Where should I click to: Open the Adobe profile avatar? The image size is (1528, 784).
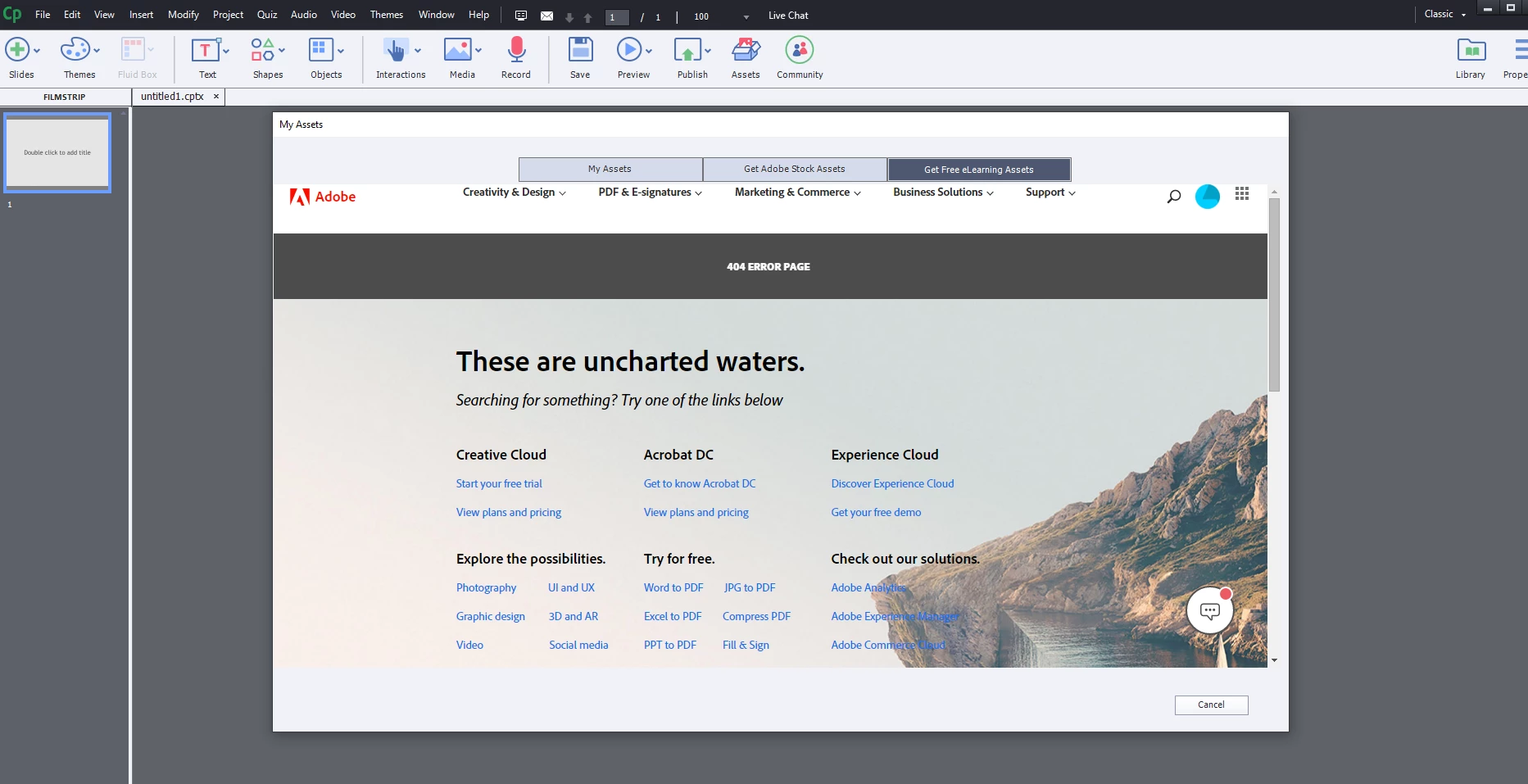pyautogui.click(x=1208, y=197)
